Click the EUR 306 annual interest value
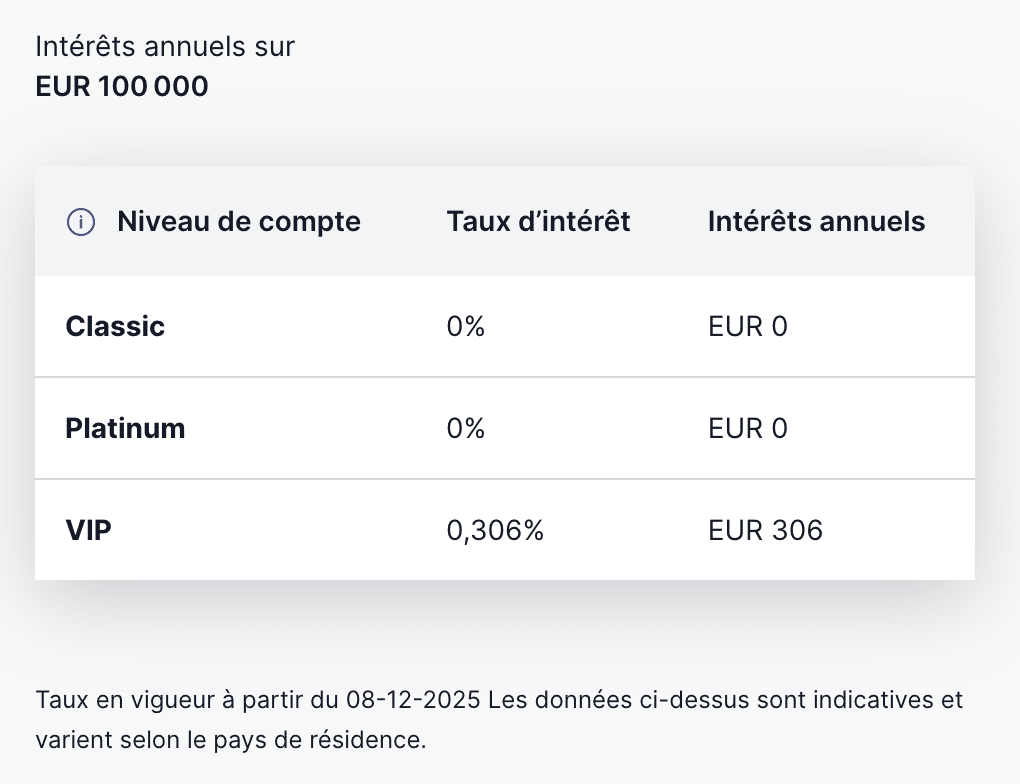 [x=765, y=530]
